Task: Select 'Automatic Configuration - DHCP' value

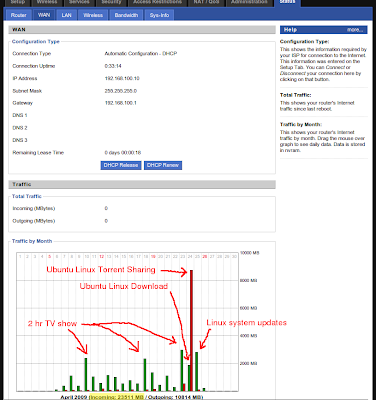Action: (x=141, y=54)
